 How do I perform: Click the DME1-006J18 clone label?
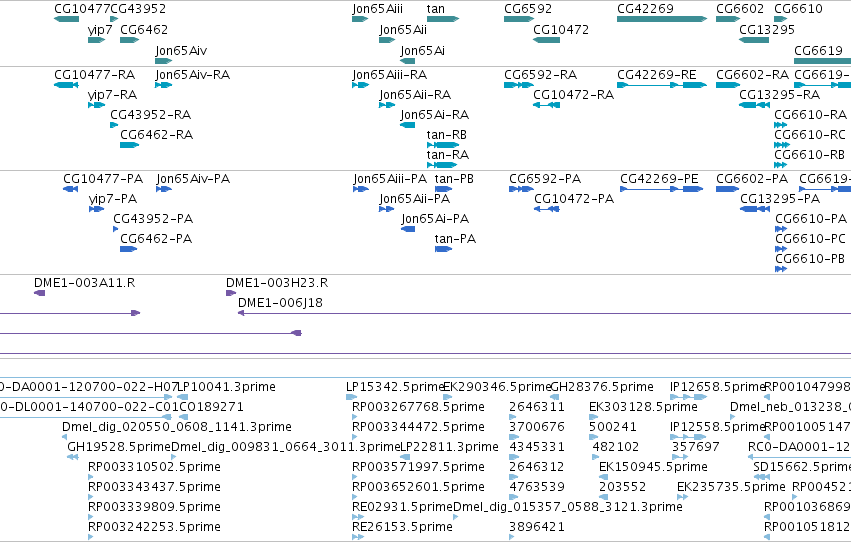coord(281,303)
